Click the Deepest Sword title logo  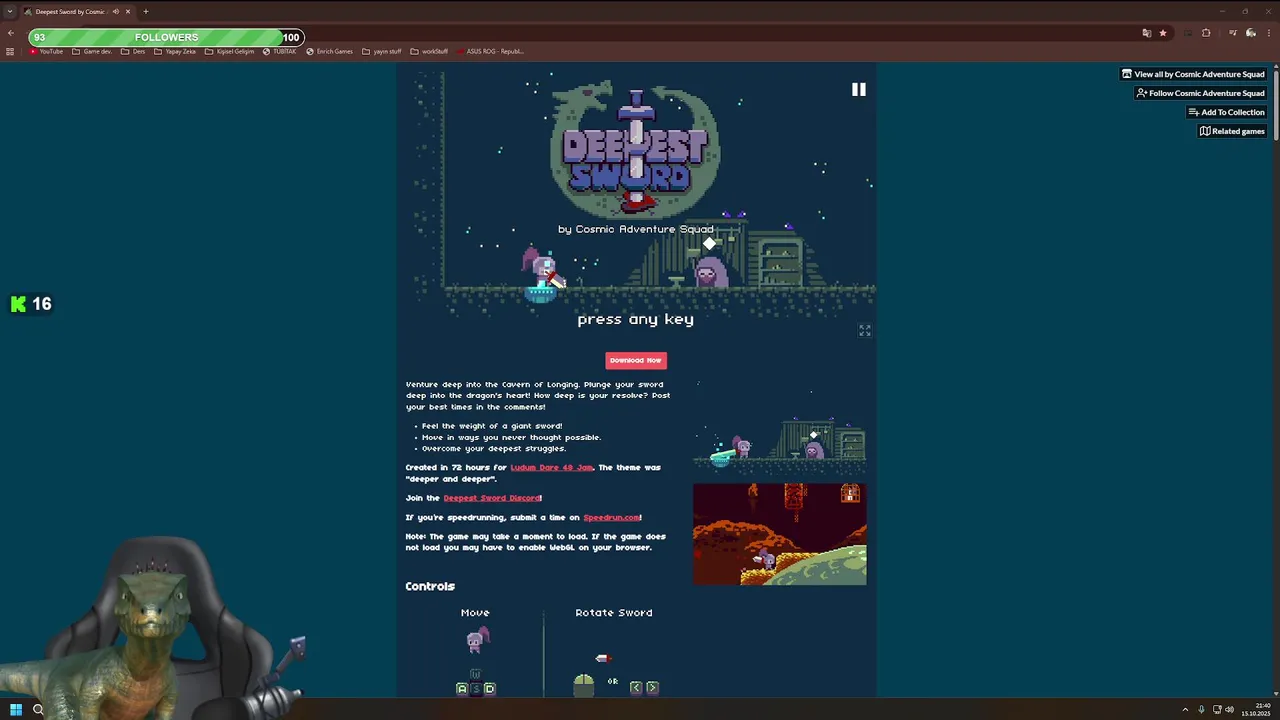pyautogui.click(x=635, y=150)
